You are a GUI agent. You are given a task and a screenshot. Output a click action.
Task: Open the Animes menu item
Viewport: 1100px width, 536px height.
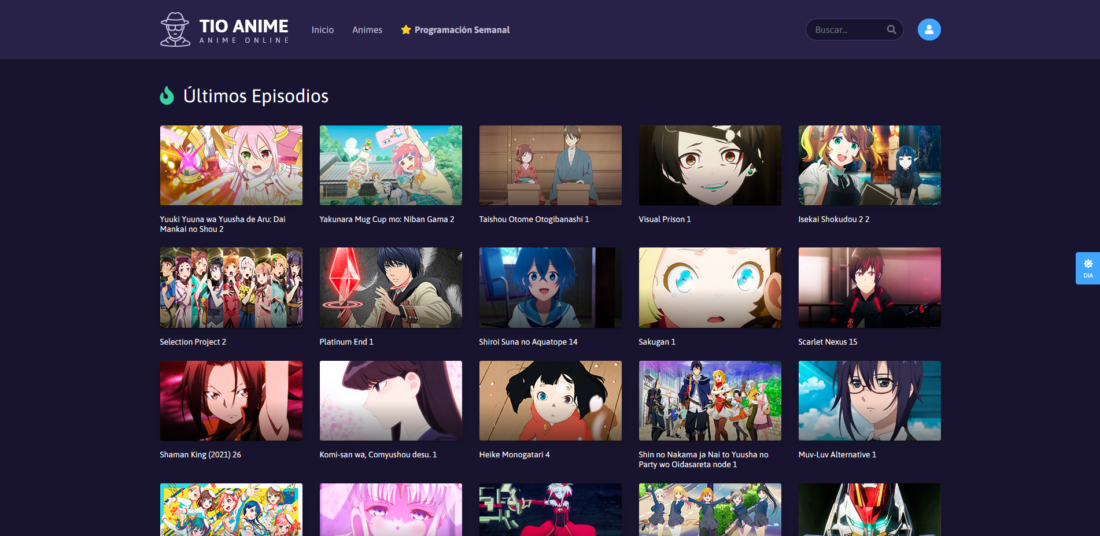367,30
